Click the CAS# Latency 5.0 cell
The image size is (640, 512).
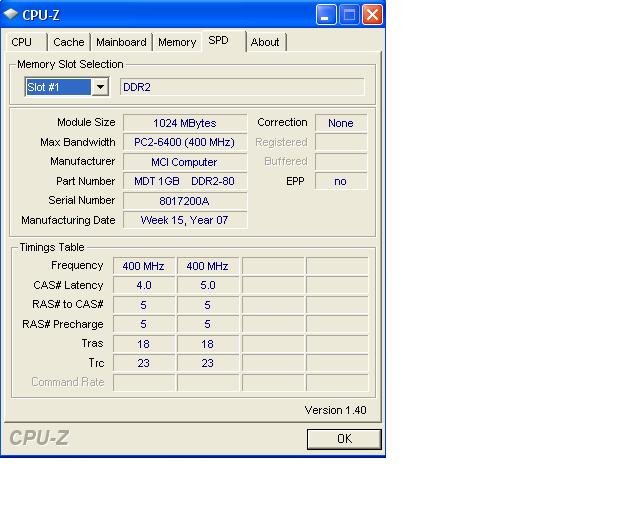pyautogui.click(x=208, y=285)
